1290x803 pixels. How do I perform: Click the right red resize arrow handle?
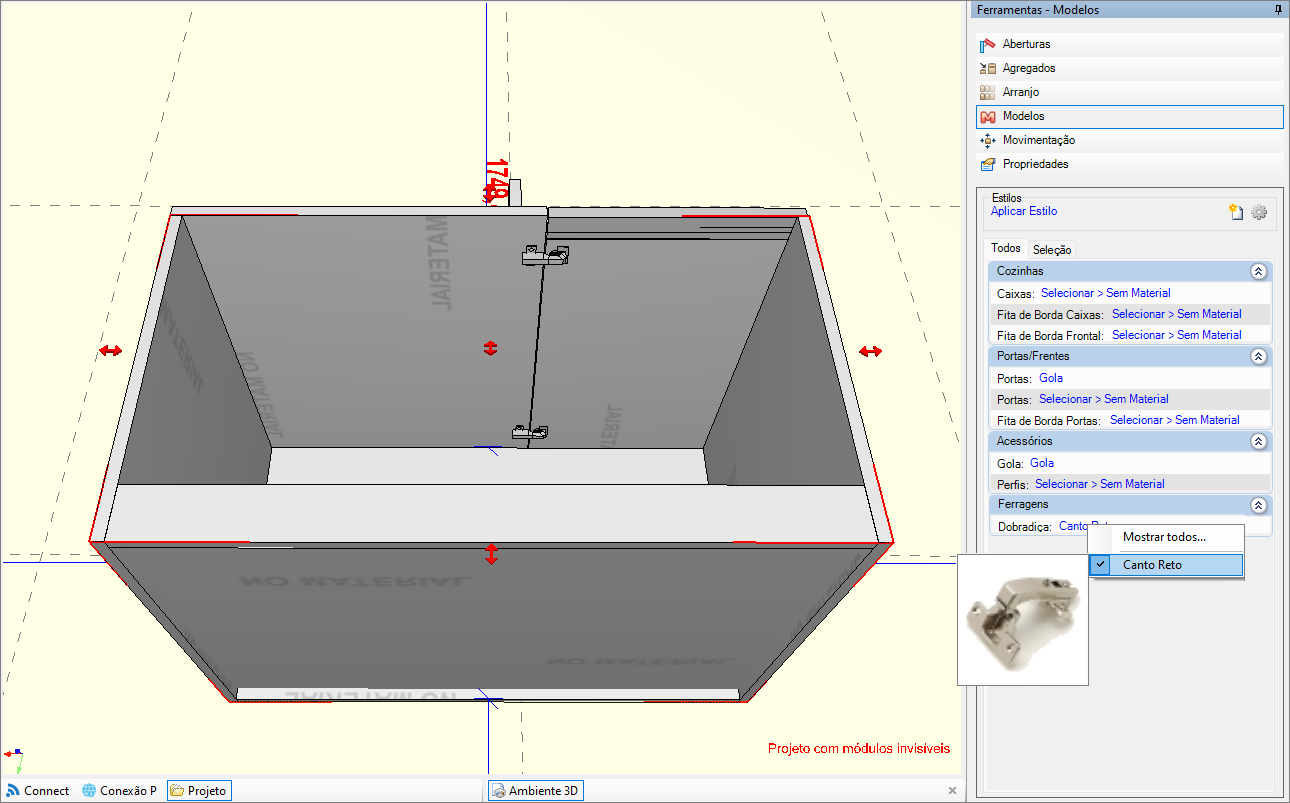pos(871,351)
